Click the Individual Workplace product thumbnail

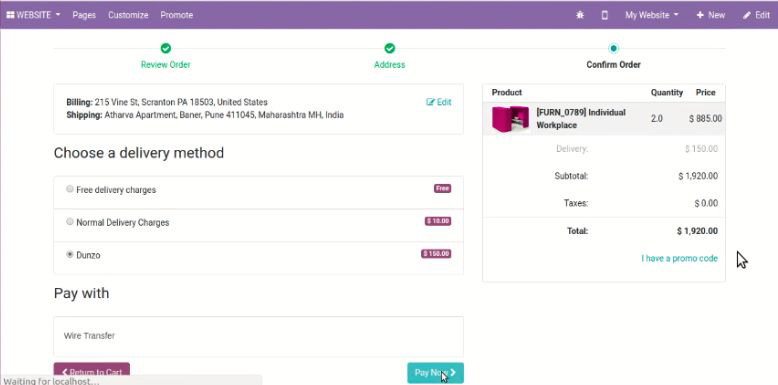(511, 119)
